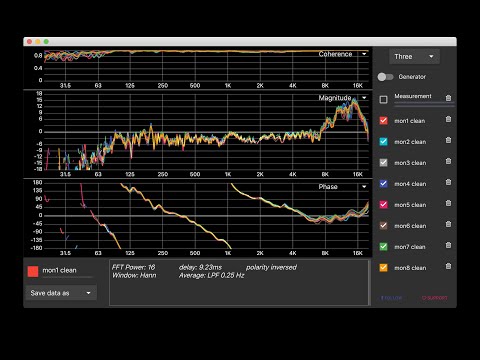
Task: Click the delay: 9.23ms text
Action: [200, 267]
